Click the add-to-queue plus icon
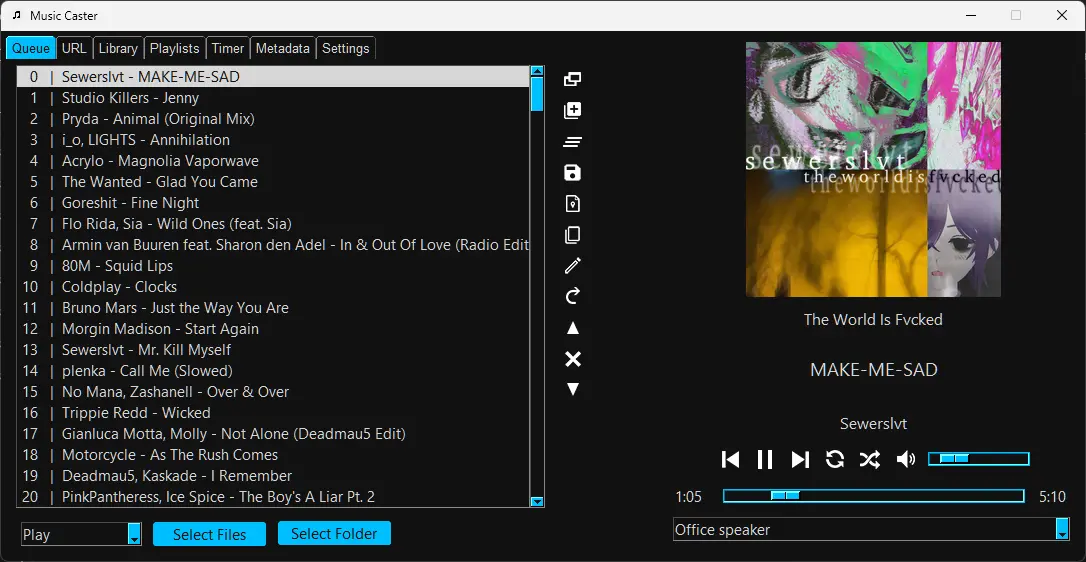 573,110
